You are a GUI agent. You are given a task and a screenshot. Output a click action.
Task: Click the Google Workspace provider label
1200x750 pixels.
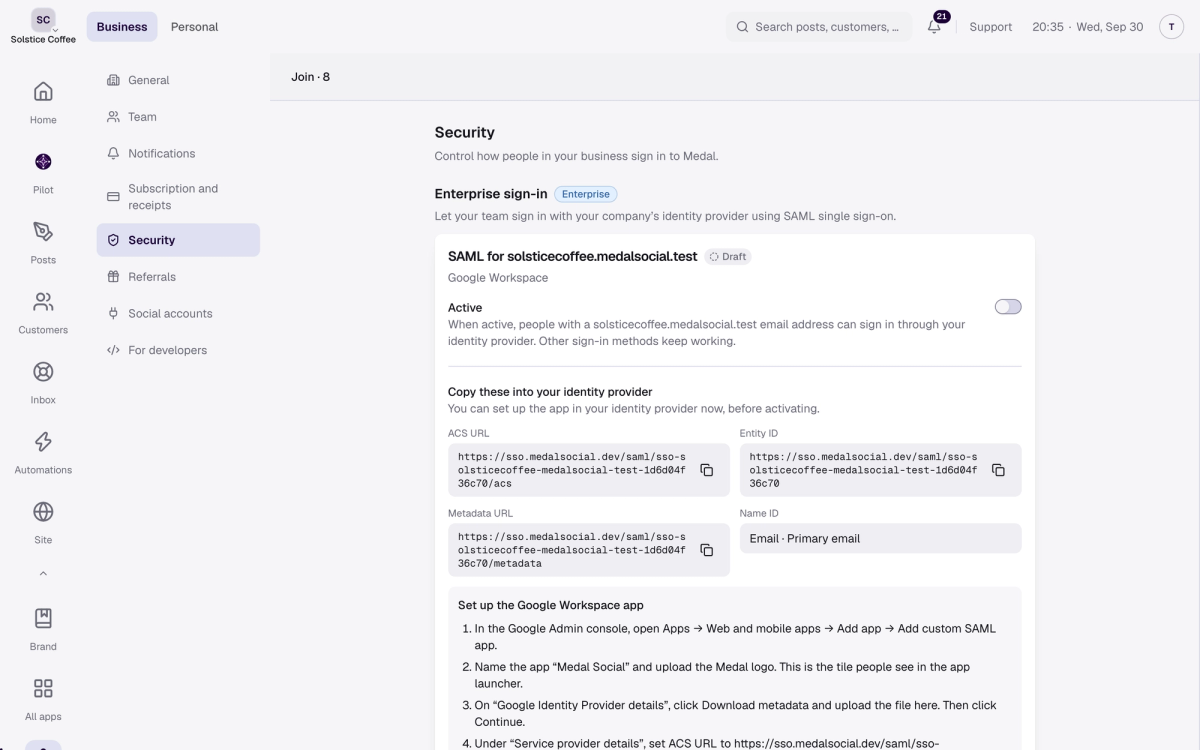498,278
